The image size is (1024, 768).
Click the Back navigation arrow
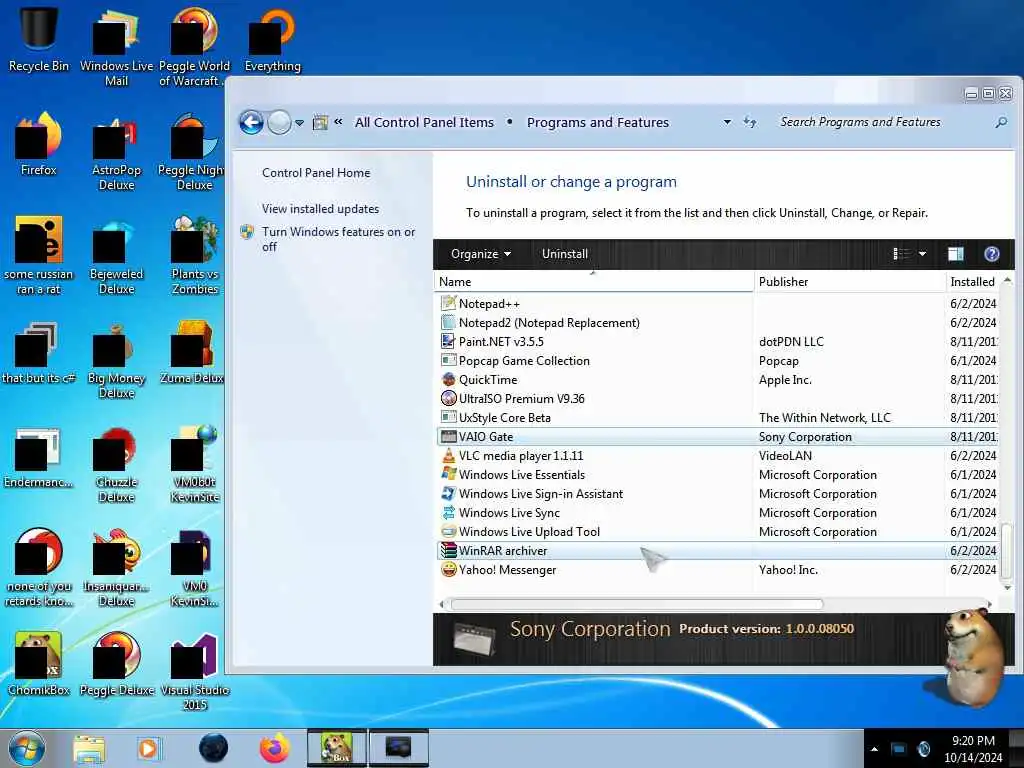251,122
